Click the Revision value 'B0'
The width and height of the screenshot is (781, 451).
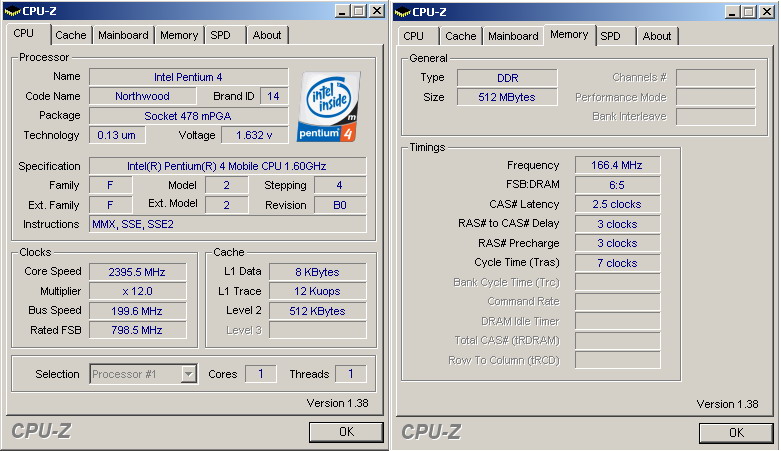point(340,205)
